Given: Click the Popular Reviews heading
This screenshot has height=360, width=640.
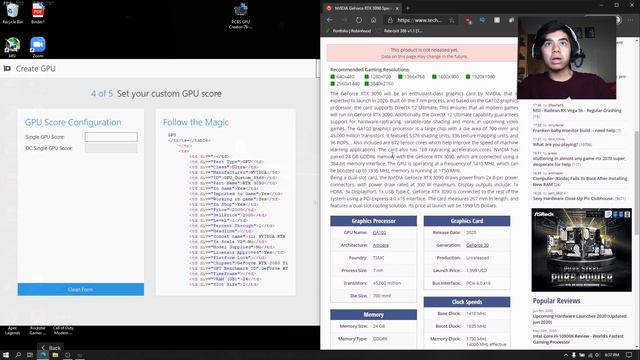Looking at the screenshot, I should coord(556,301).
